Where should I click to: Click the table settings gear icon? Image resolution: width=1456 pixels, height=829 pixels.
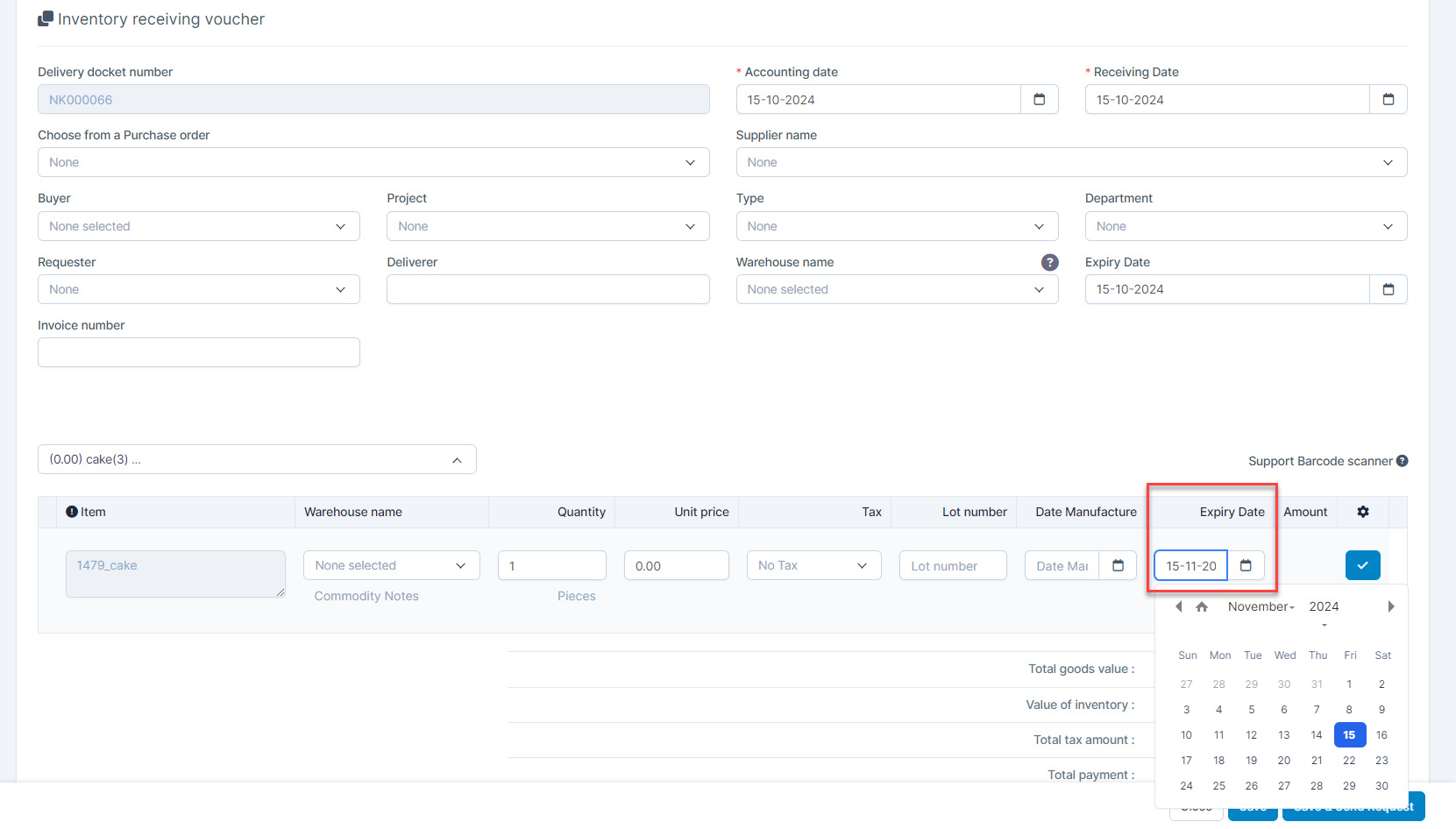click(x=1363, y=512)
